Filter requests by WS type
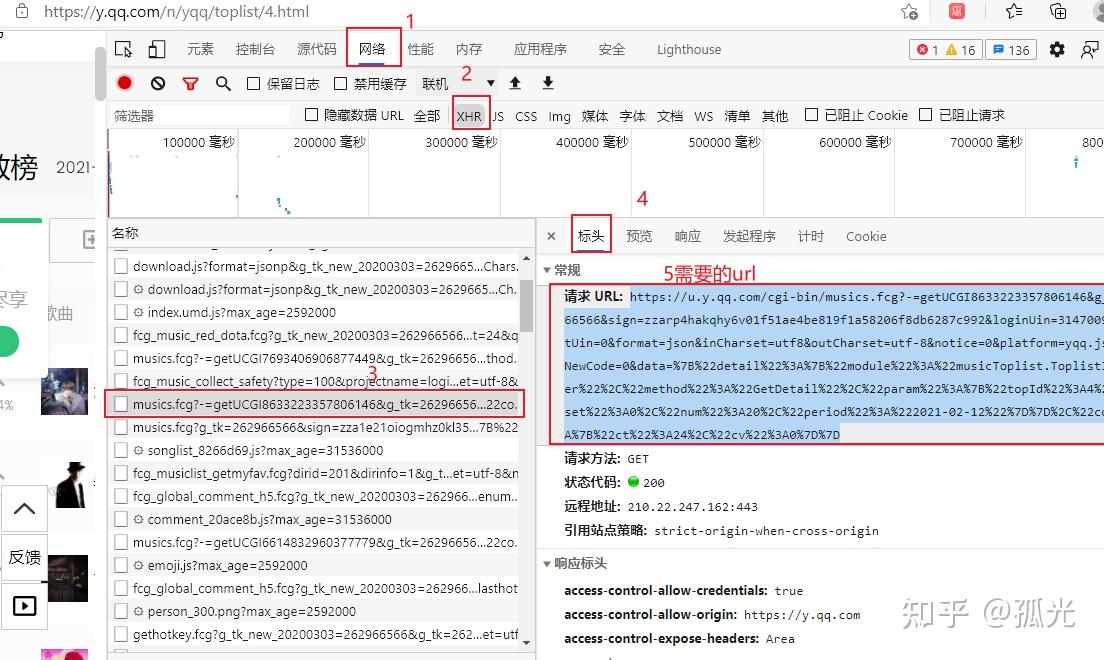Screen dimensions: 1104x660 (703, 116)
